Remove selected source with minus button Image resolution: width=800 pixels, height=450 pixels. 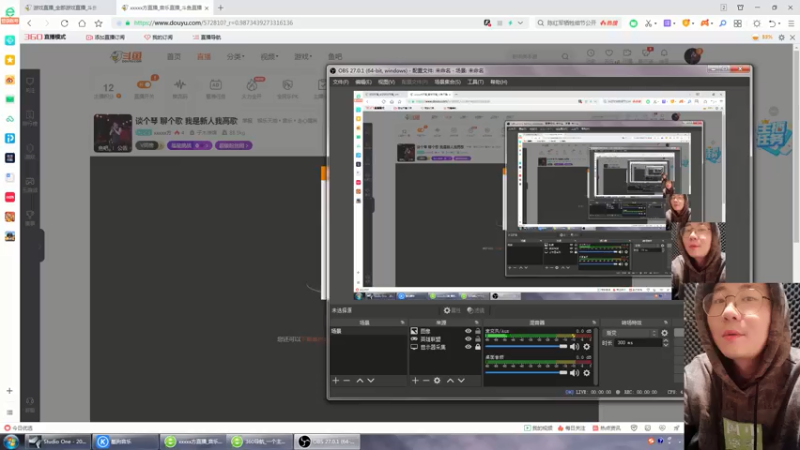coord(426,381)
